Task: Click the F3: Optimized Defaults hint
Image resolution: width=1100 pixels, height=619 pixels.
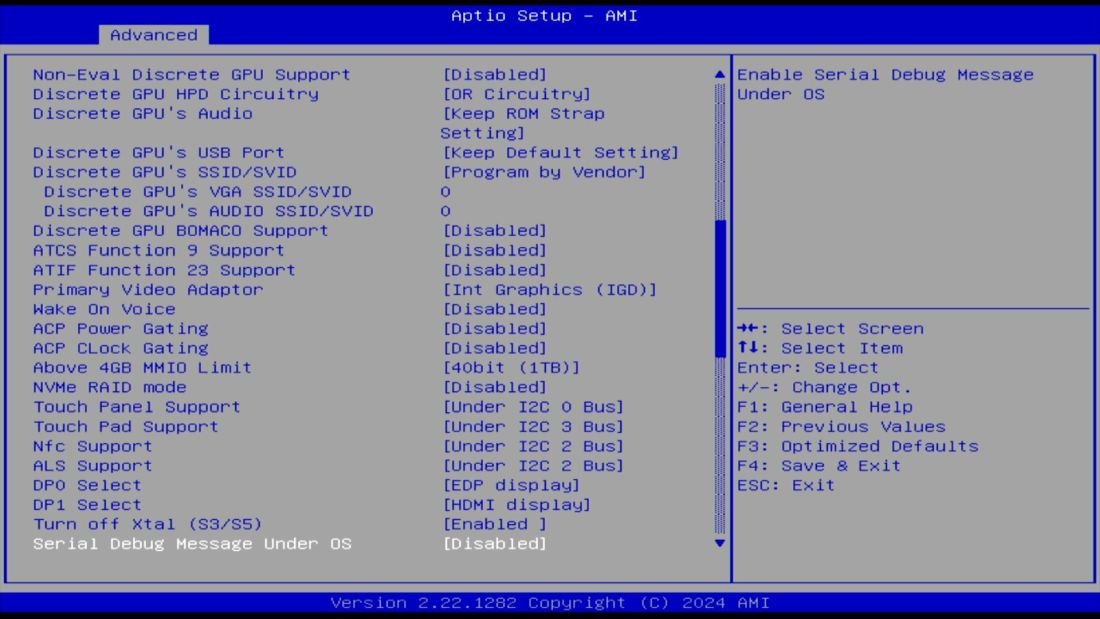Action: pyautogui.click(x=858, y=446)
